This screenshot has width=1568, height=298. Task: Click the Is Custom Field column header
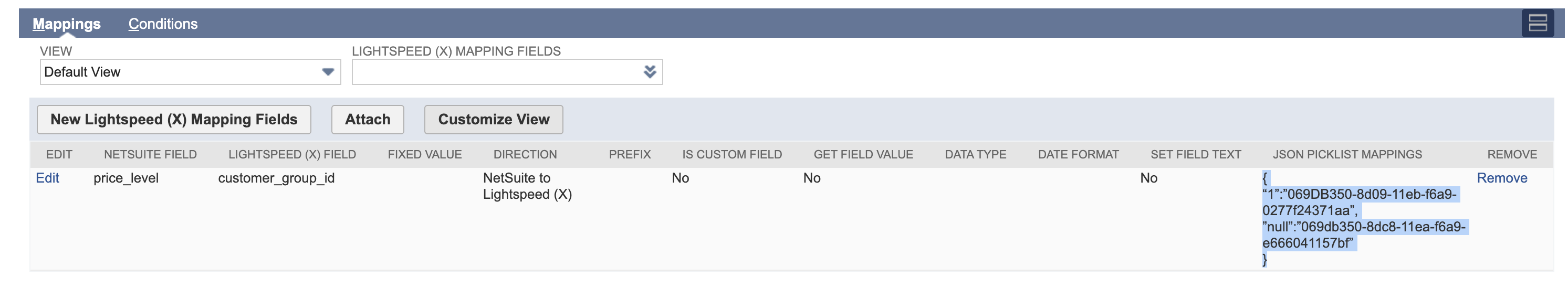click(731, 154)
